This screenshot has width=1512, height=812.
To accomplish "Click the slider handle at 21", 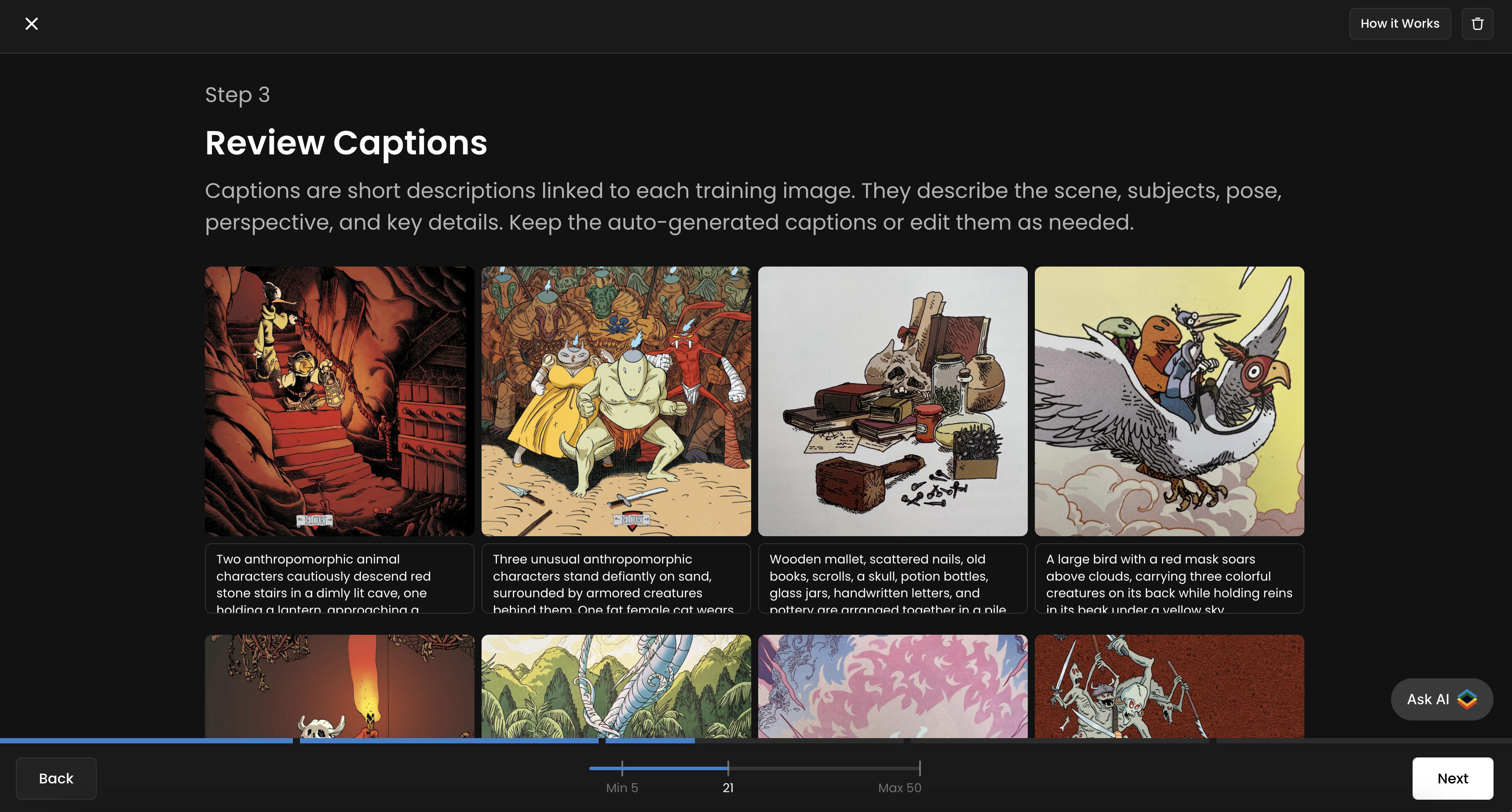I will point(728,768).
